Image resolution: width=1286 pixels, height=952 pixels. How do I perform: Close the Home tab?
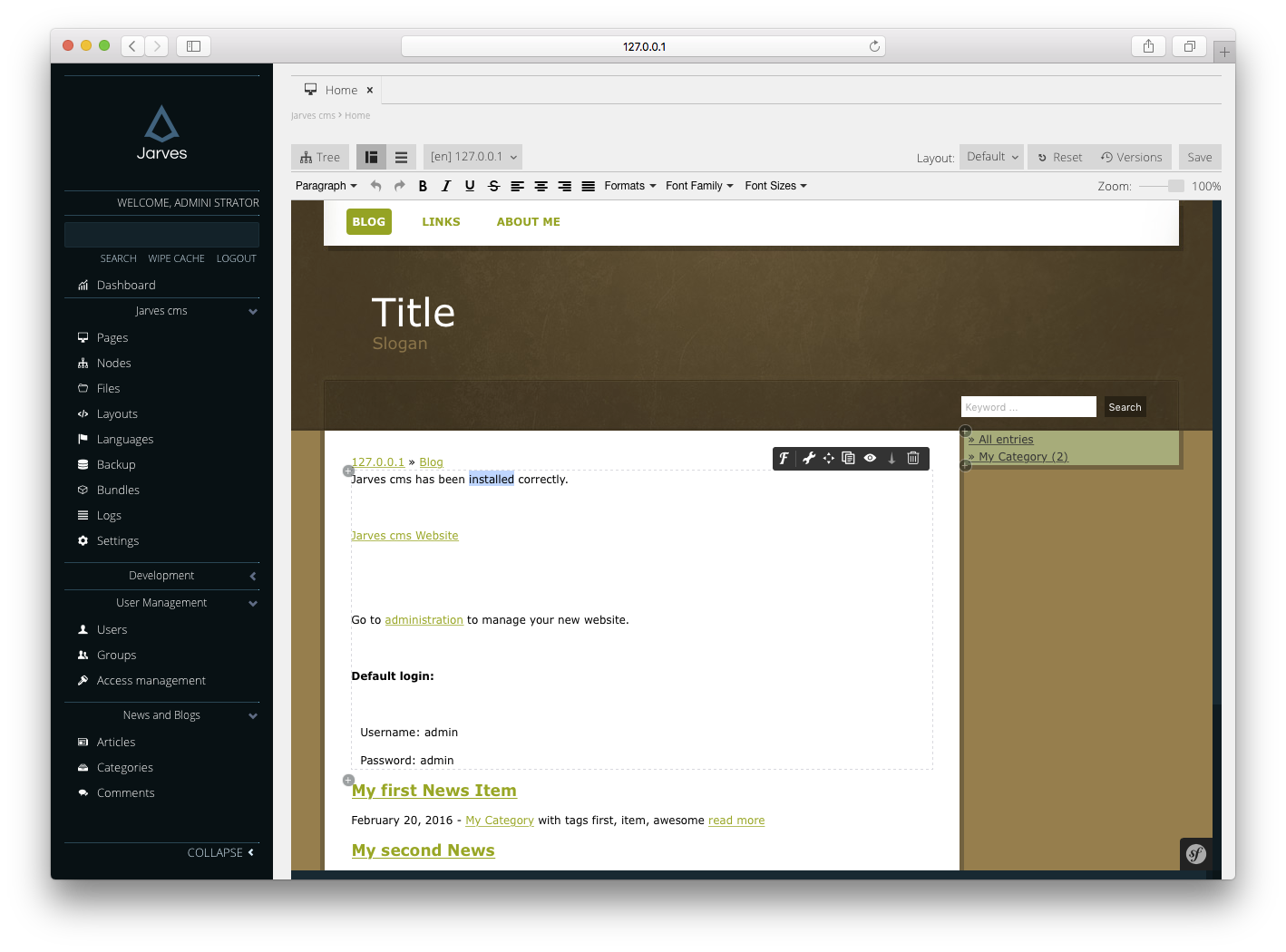click(x=369, y=91)
